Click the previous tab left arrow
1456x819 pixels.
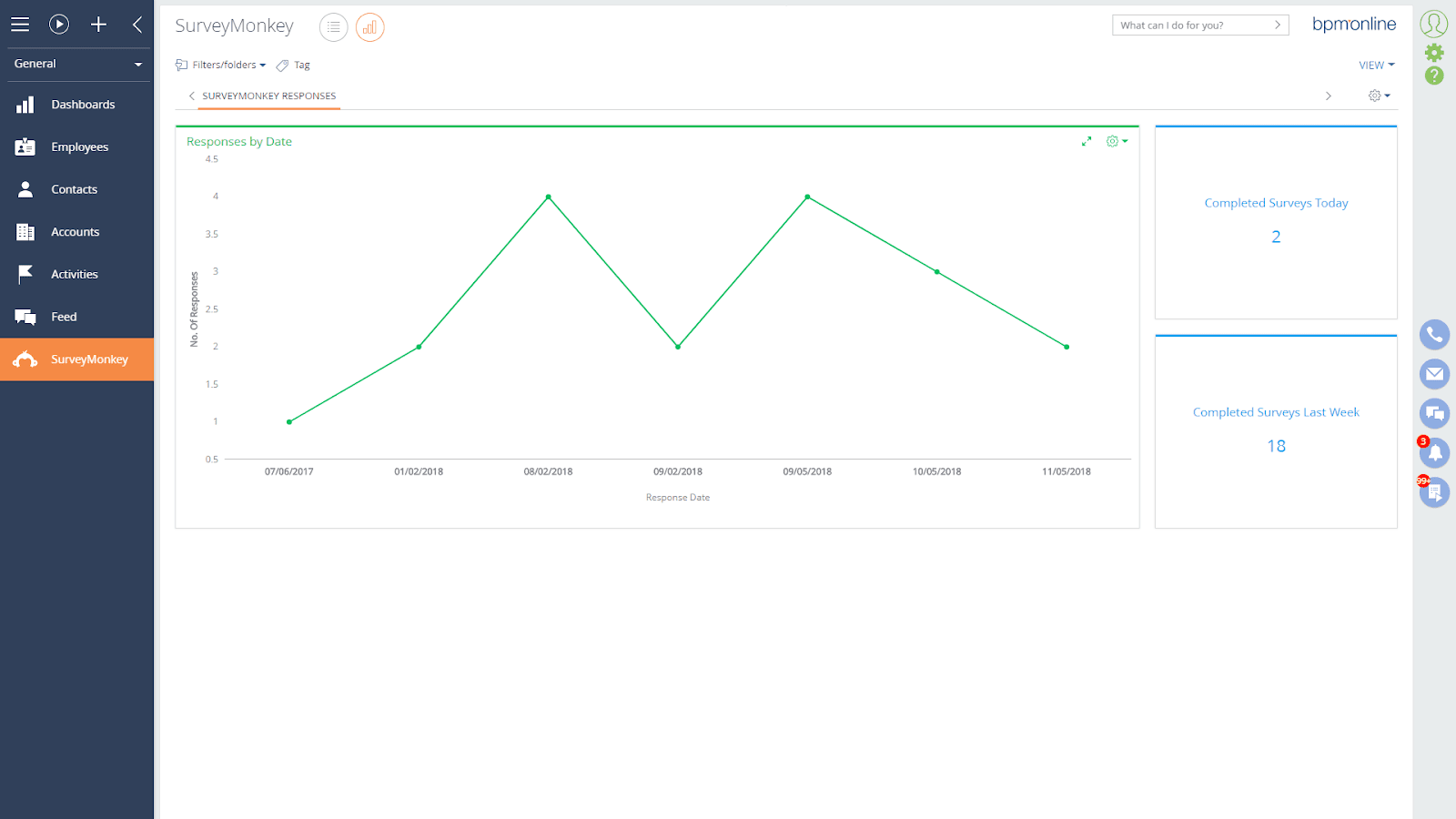tap(191, 96)
